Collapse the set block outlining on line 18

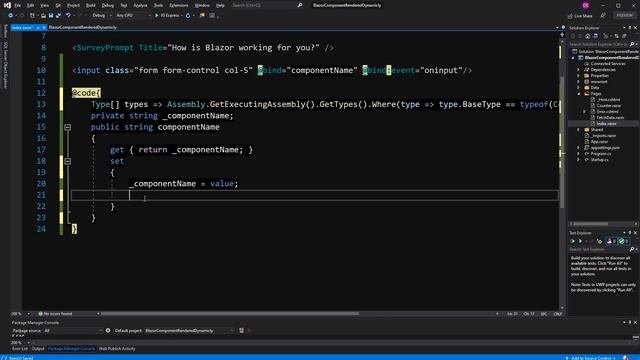point(68,161)
